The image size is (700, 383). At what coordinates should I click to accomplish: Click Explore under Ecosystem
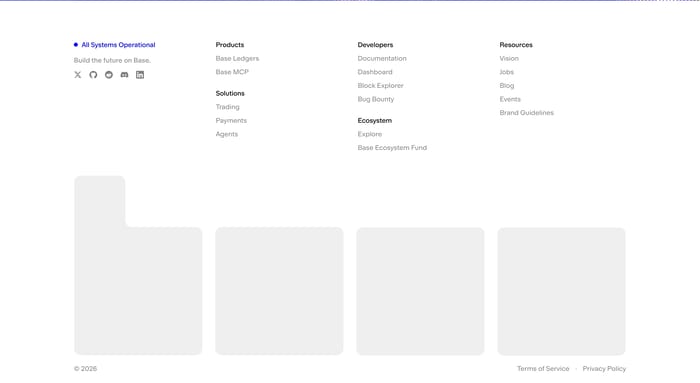tap(370, 134)
